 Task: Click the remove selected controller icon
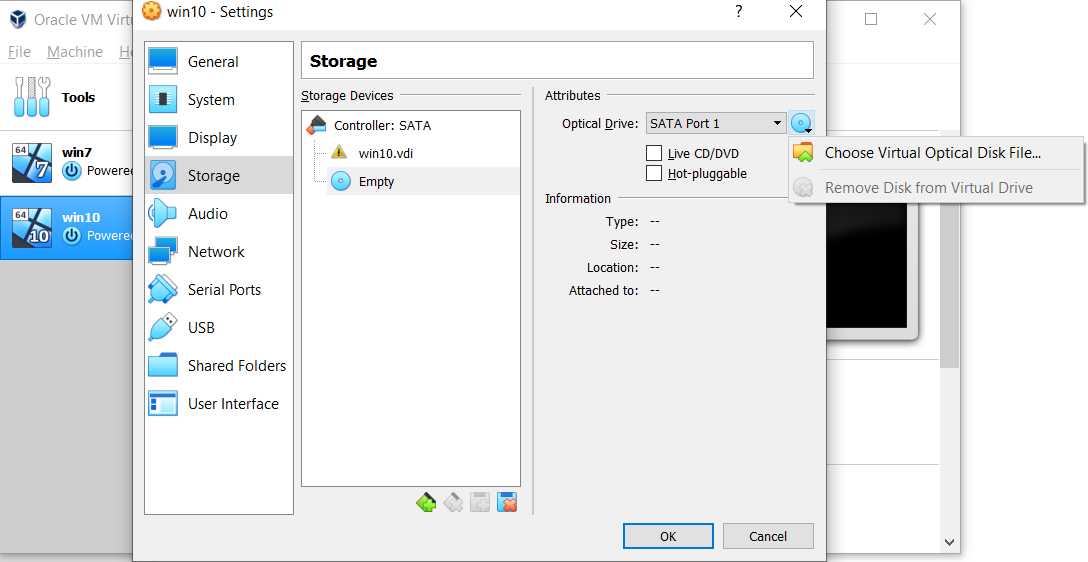(453, 502)
